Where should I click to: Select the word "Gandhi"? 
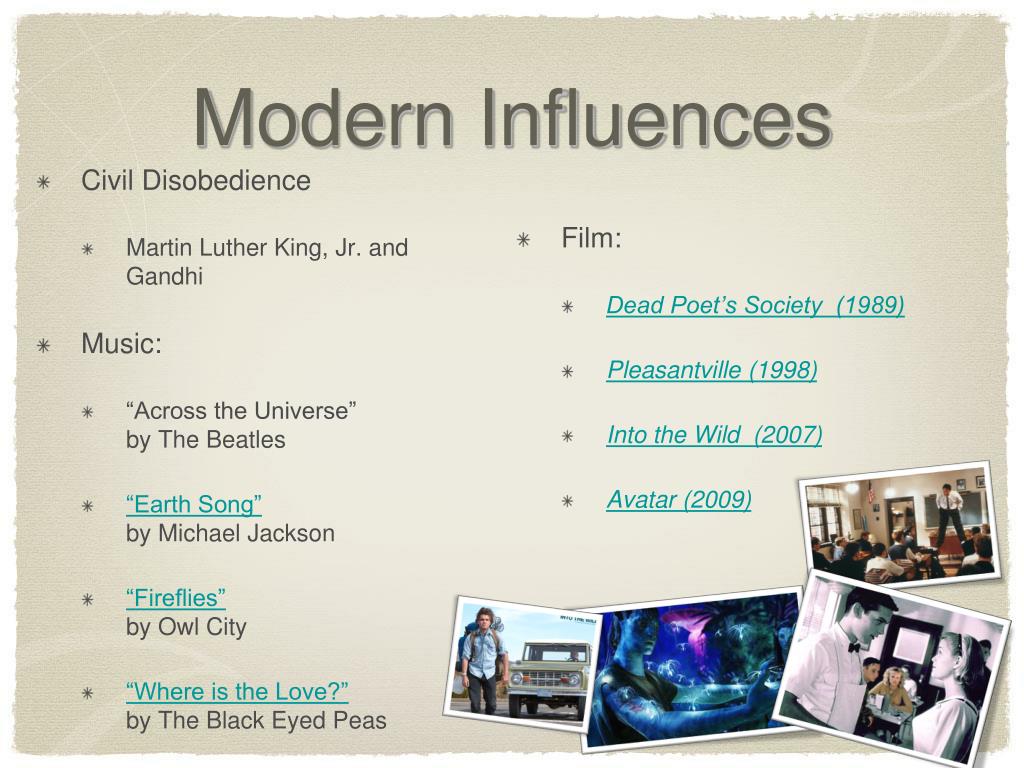click(x=165, y=276)
